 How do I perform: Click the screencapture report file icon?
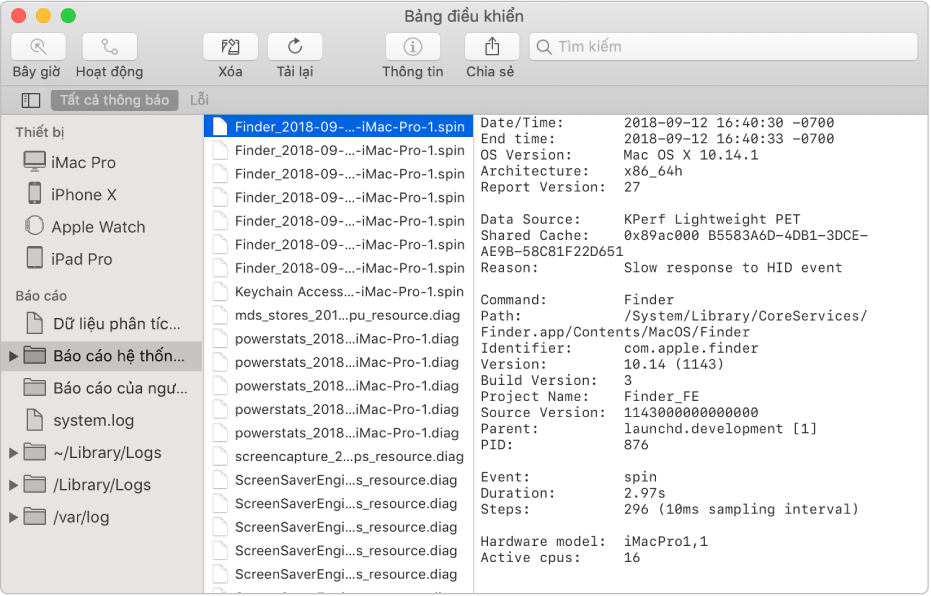point(220,456)
